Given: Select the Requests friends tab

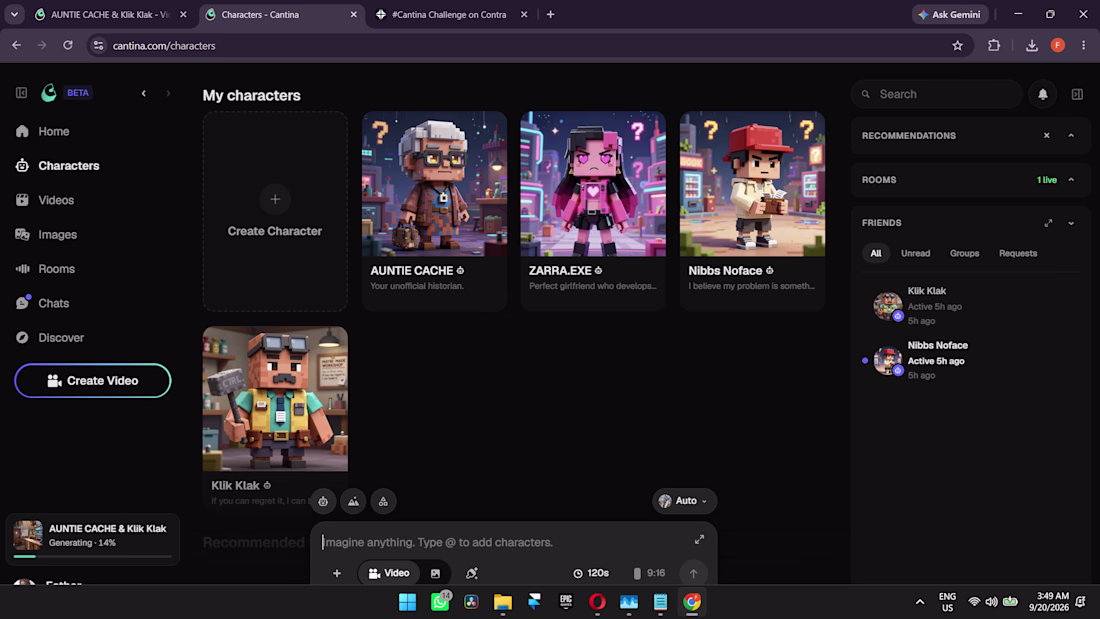Looking at the screenshot, I should 1018,253.
